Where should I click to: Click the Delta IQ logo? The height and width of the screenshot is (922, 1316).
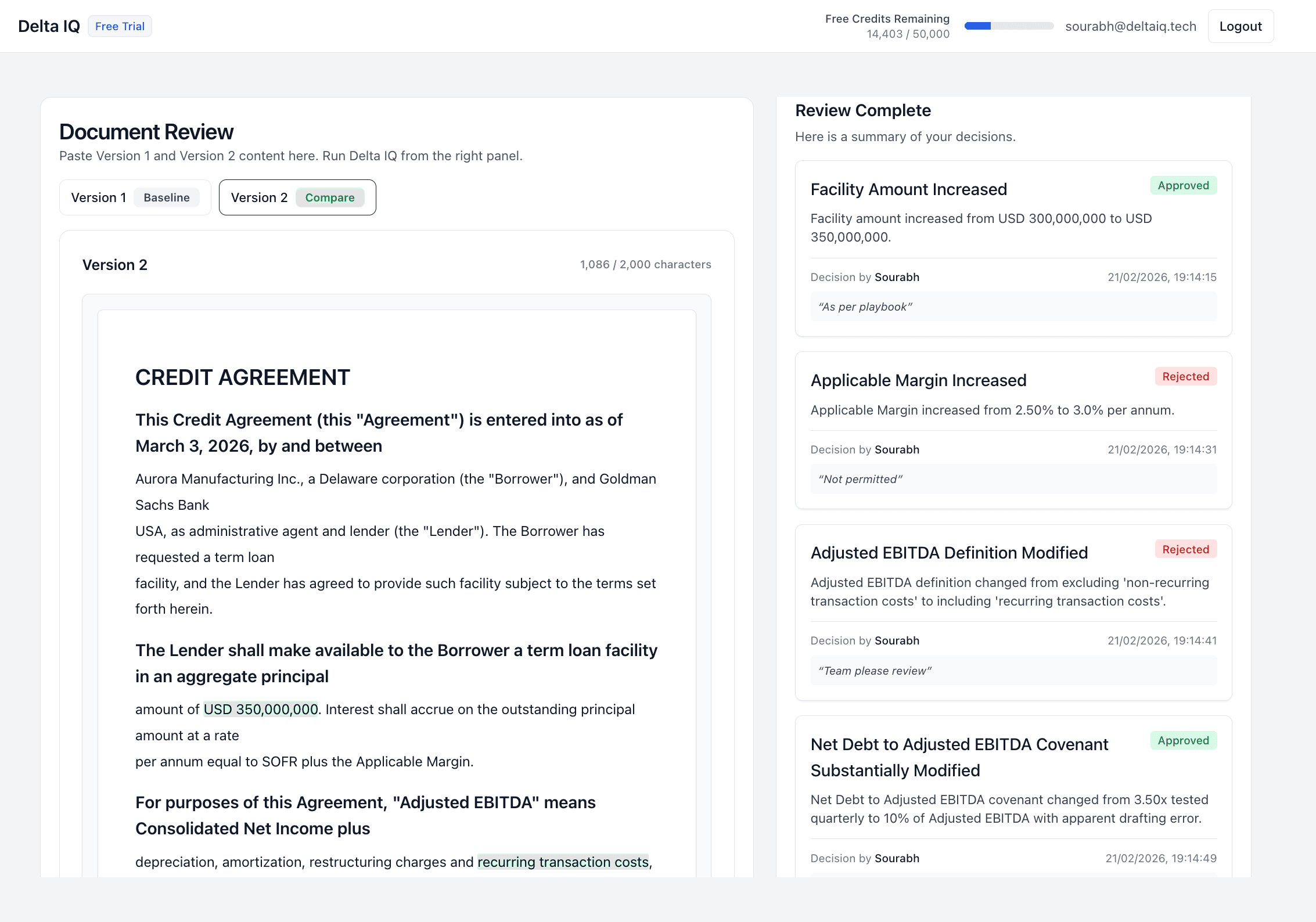pos(49,26)
